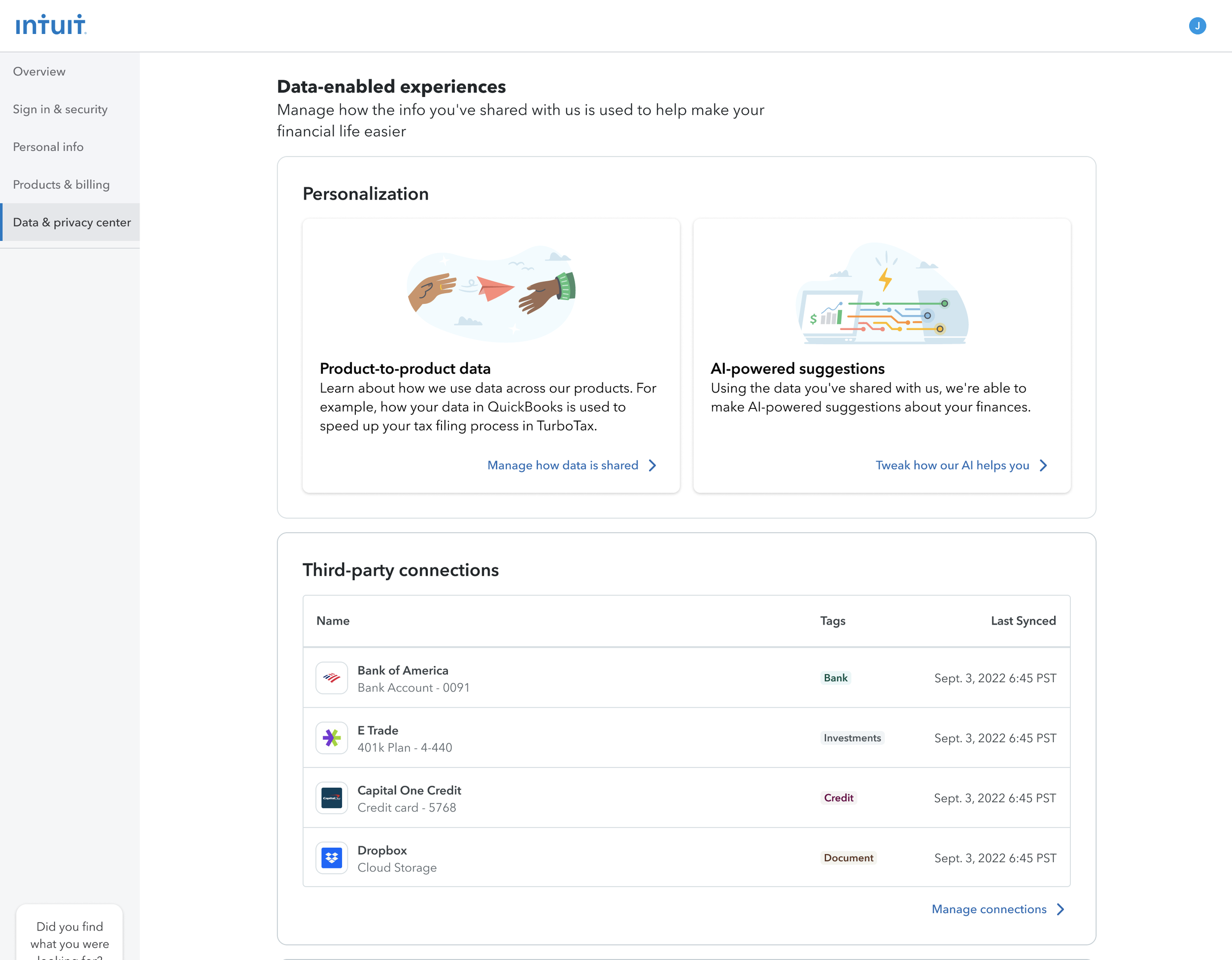Screen dimensions: 1232x960
Task: Click the Document tag
Action: click(849, 858)
